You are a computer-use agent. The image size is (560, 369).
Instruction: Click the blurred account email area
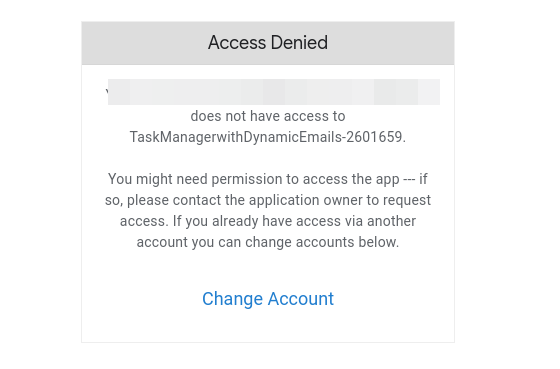click(274, 92)
